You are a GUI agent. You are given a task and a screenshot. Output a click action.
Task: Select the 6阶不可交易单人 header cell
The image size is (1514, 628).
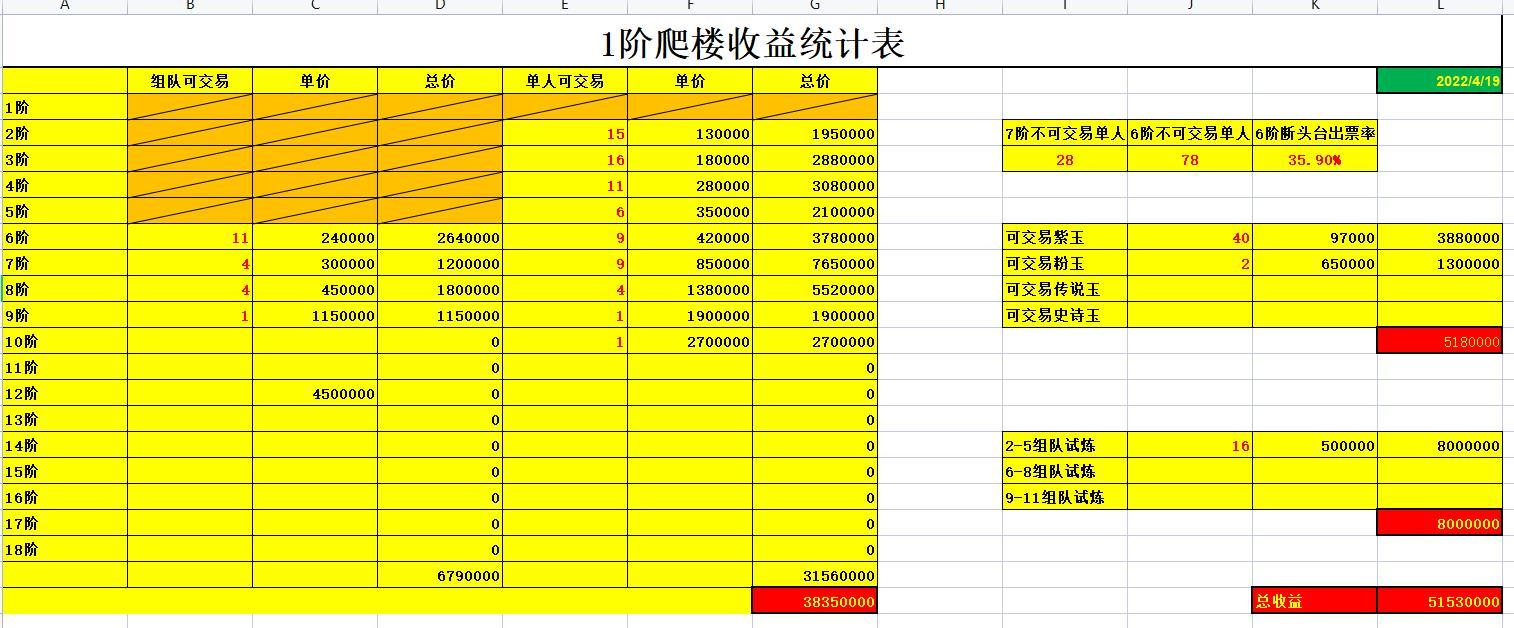1190,133
